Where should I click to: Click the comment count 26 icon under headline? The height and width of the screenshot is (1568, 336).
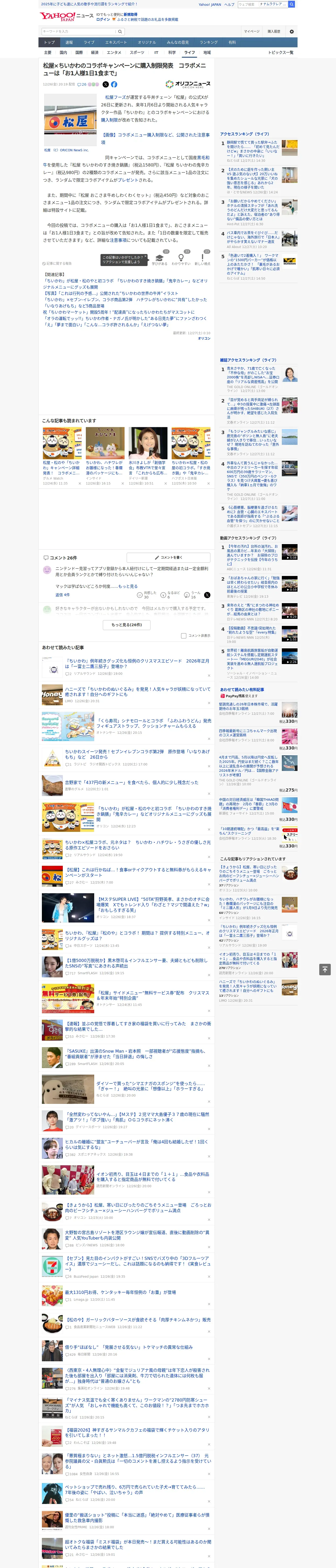[x=82, y=85]
